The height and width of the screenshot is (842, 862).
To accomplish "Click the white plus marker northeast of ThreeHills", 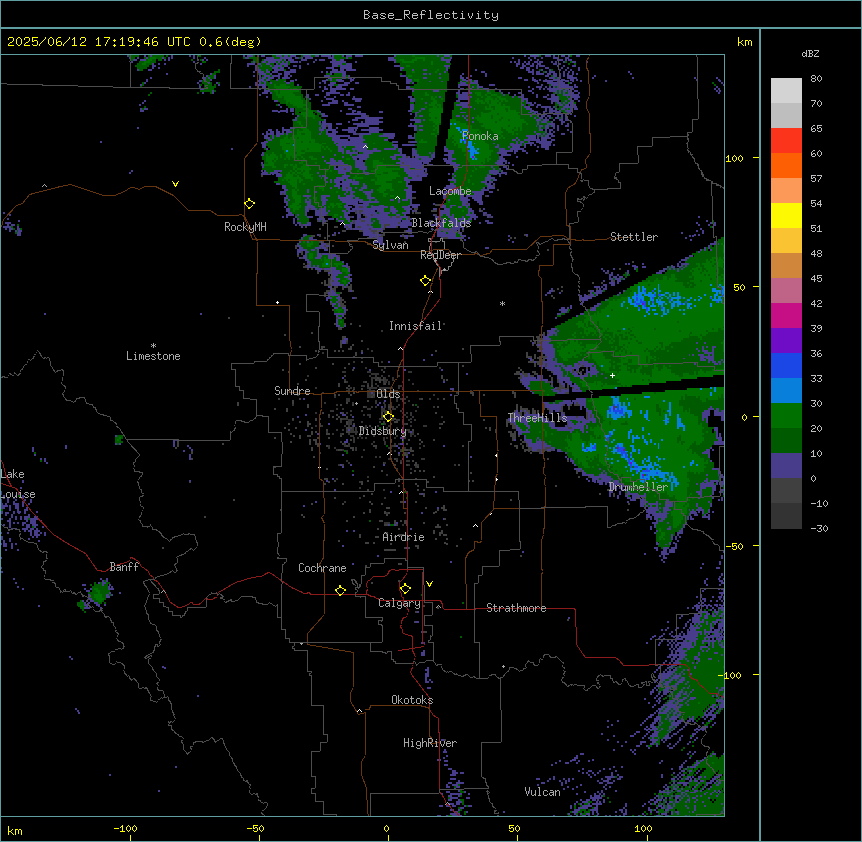I will [612, 375].
